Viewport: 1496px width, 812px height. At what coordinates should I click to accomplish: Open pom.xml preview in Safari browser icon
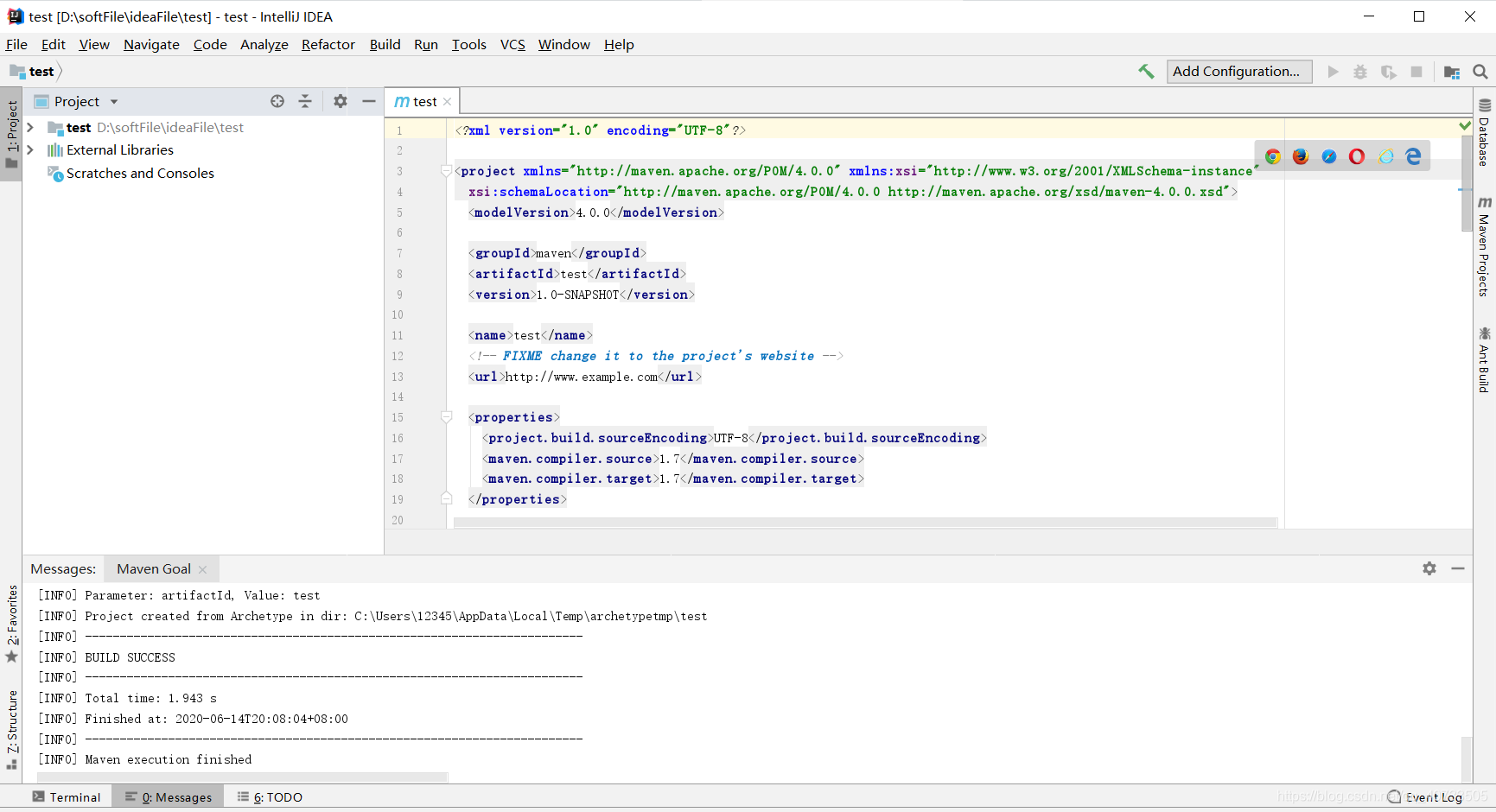coord(1329,156)
